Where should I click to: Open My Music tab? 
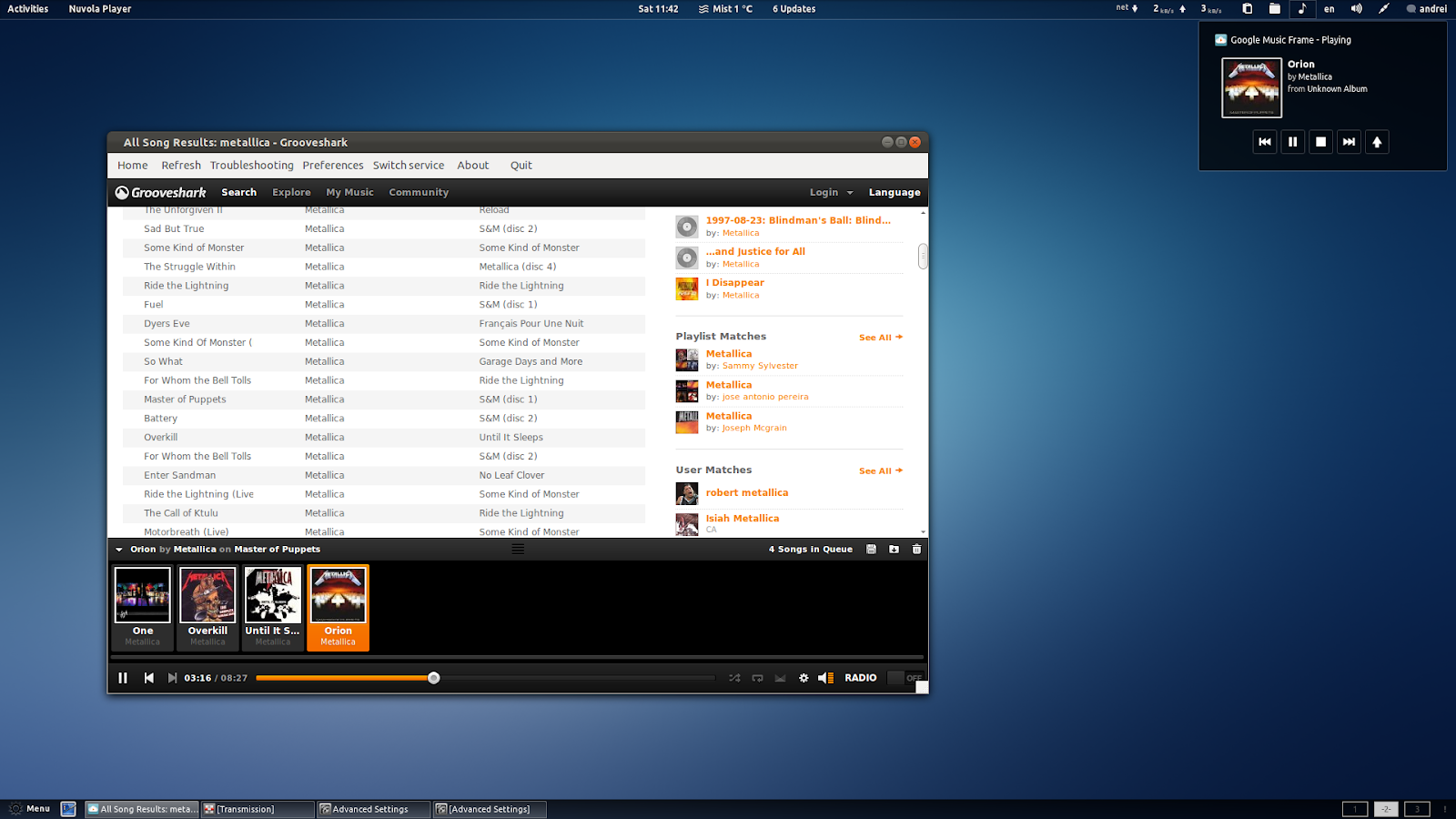pos(350,192)
